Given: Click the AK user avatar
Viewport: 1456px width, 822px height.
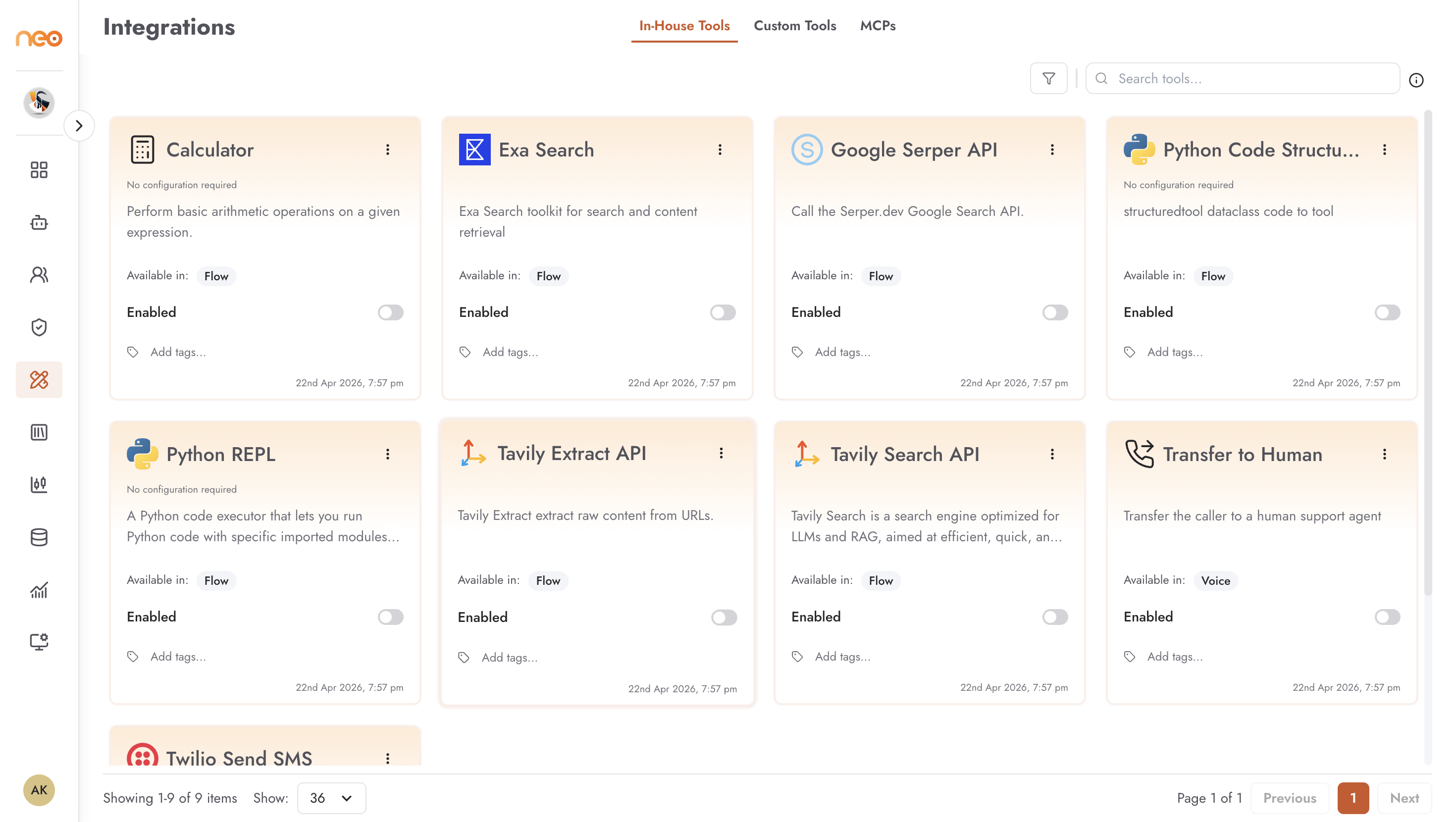Looking at the screenshot, I should (39, 790).
